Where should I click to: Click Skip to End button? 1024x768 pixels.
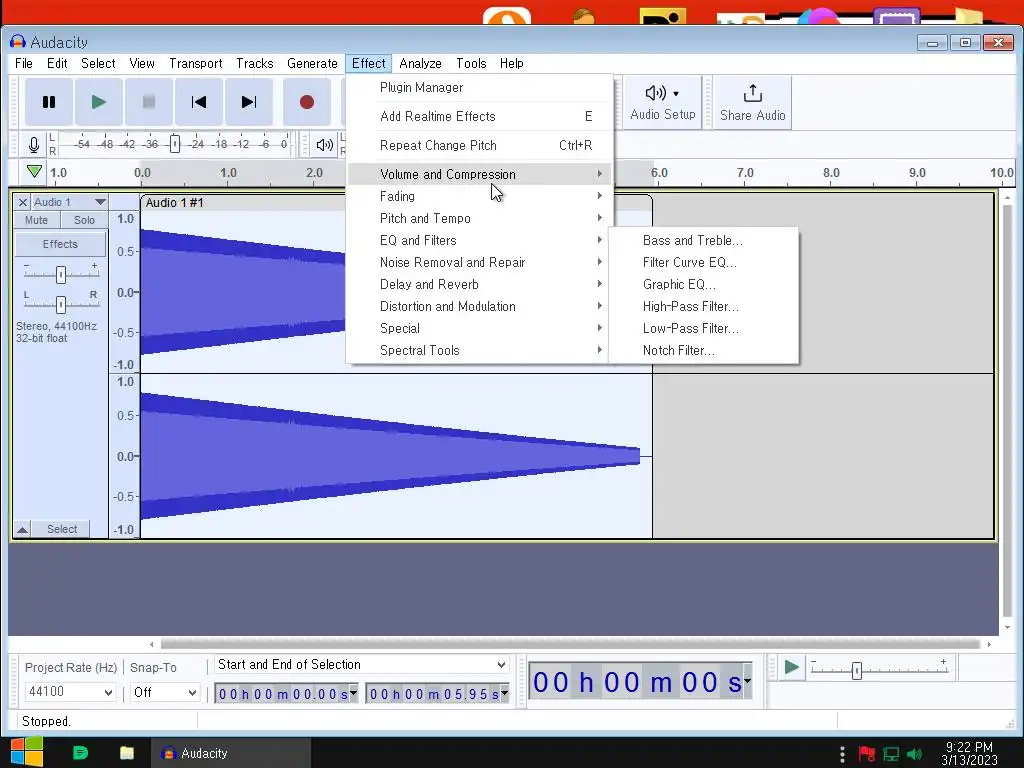pos(249,102)
